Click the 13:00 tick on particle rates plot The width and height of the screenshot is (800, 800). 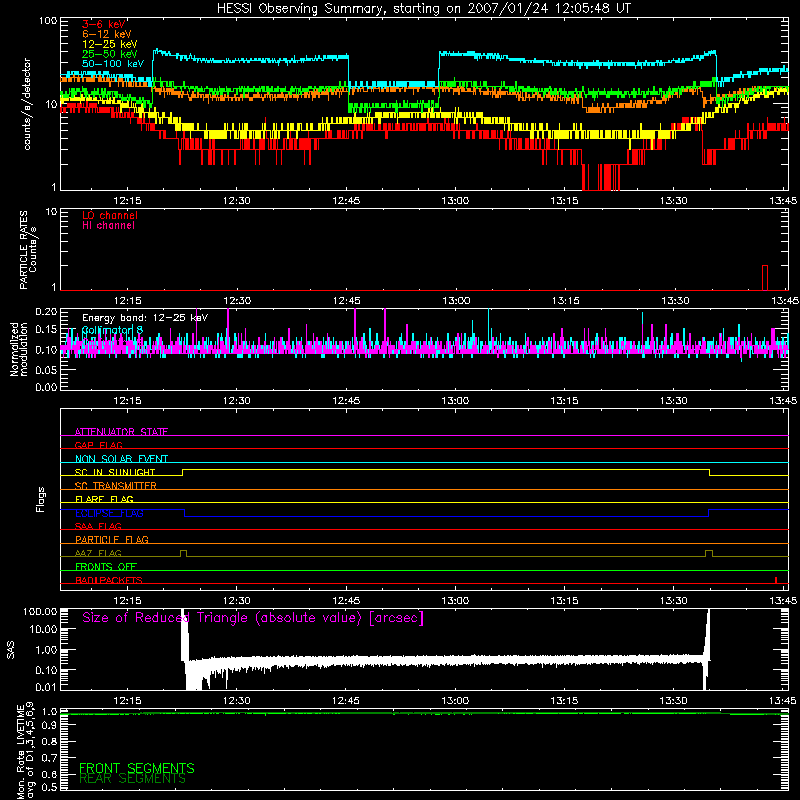coord(456,301)
